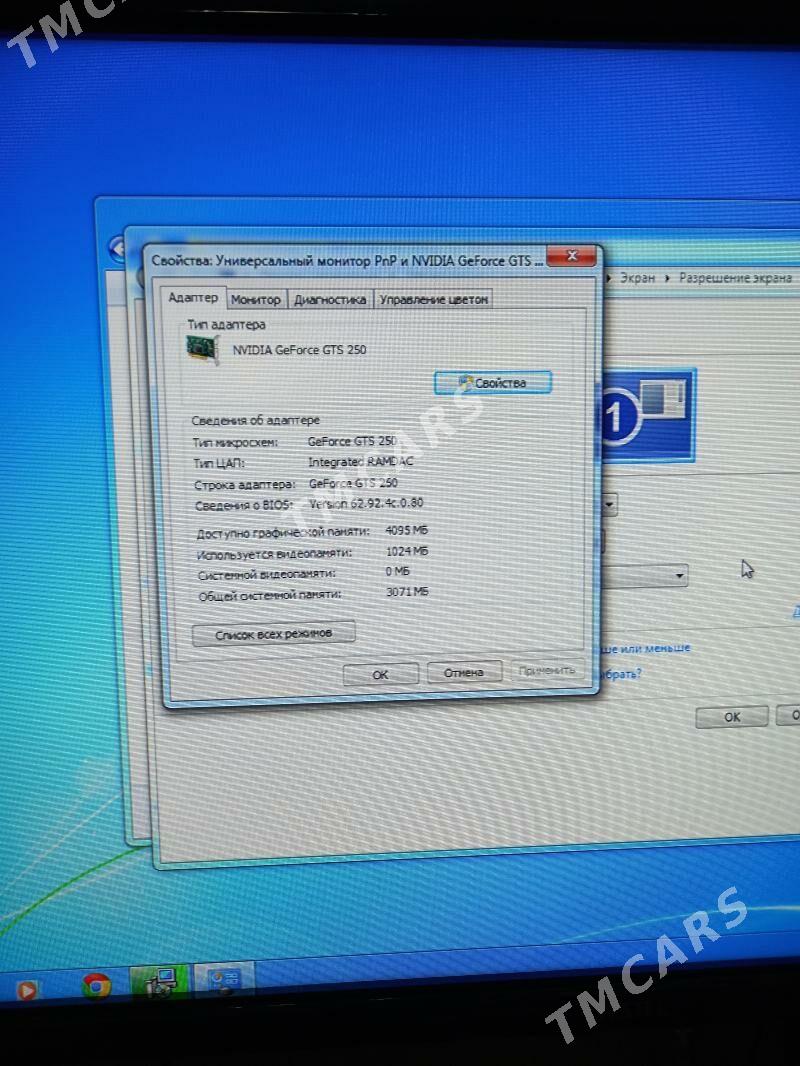Switch to the Диагностика tab
Image resolution: width=800 pixels, height=1066 pixels.
[x=330, y=299]
